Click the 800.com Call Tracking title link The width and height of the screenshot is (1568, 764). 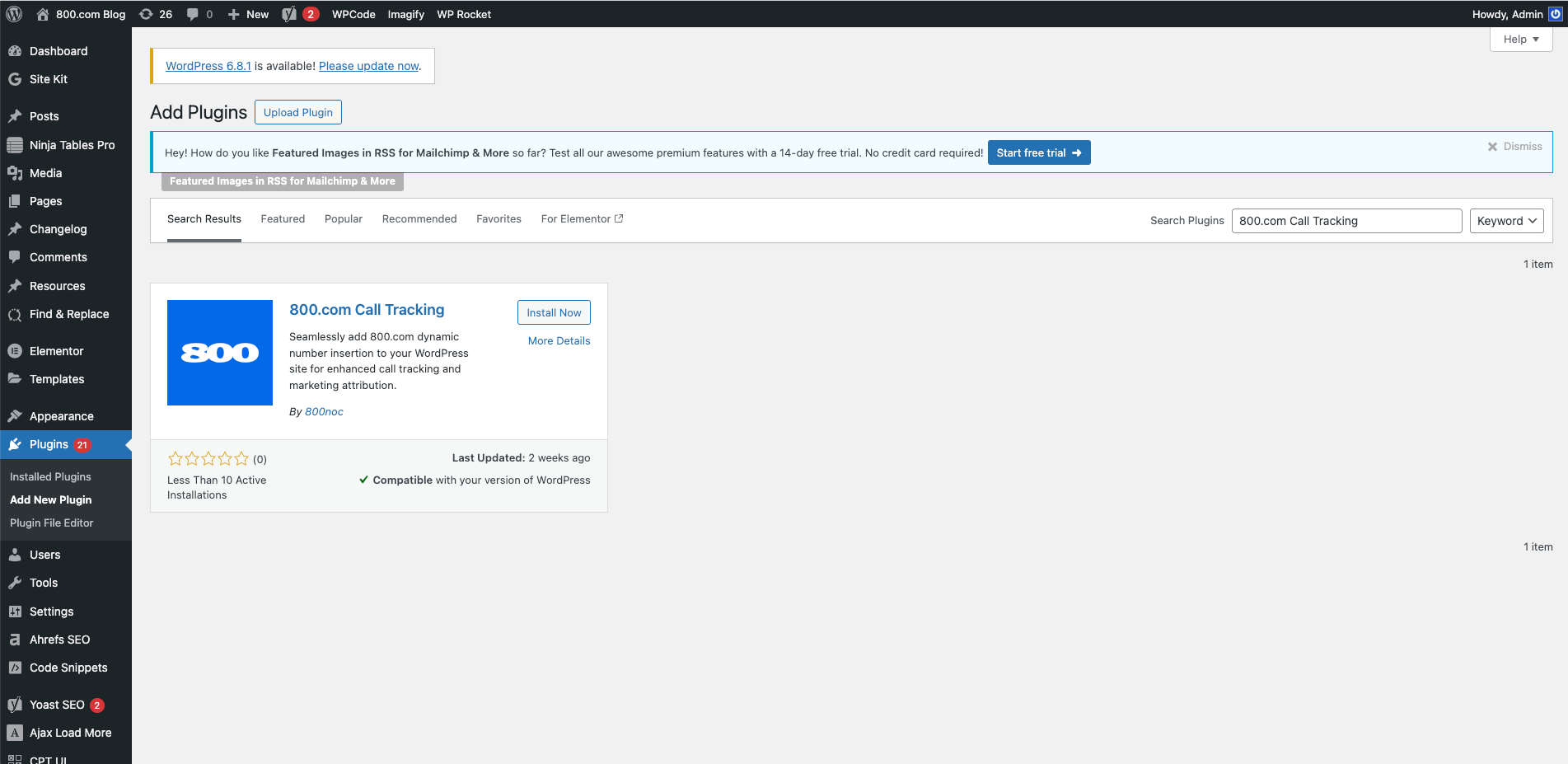tap(367, 310)
